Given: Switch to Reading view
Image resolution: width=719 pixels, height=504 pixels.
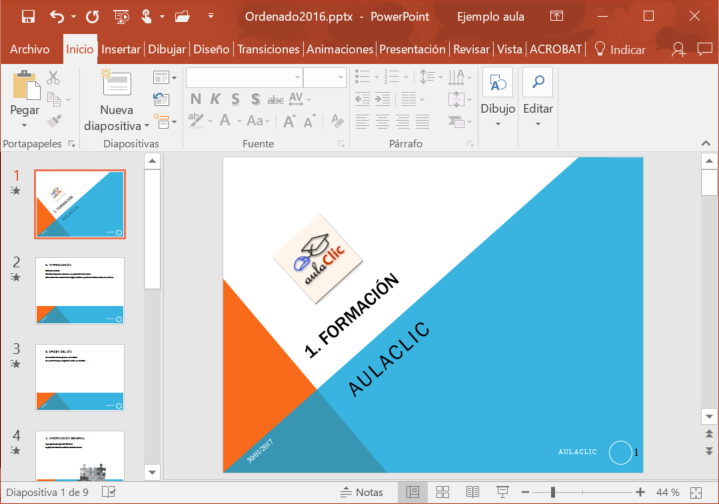Looking at the screenshot, I should tap(472, 492).
